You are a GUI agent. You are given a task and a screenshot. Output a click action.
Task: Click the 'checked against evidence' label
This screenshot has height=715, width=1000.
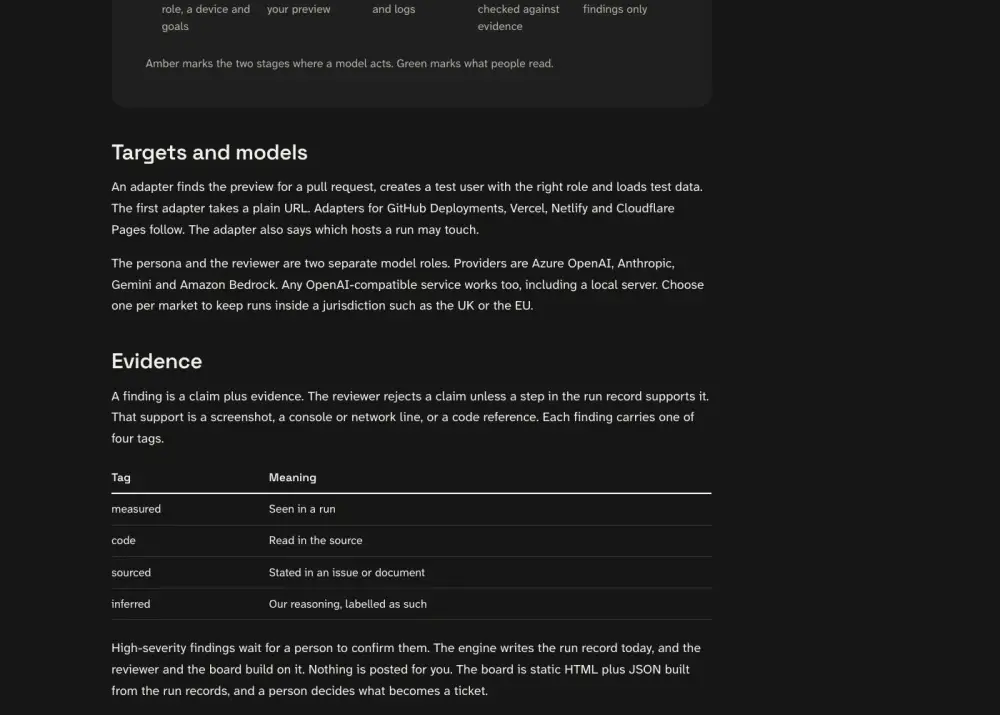click(x=518, y=17)
